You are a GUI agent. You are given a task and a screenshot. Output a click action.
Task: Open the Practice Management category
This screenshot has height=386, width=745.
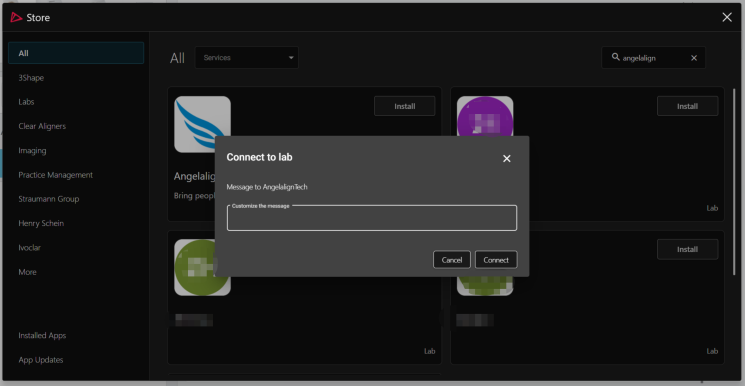(x=56, y=174)
